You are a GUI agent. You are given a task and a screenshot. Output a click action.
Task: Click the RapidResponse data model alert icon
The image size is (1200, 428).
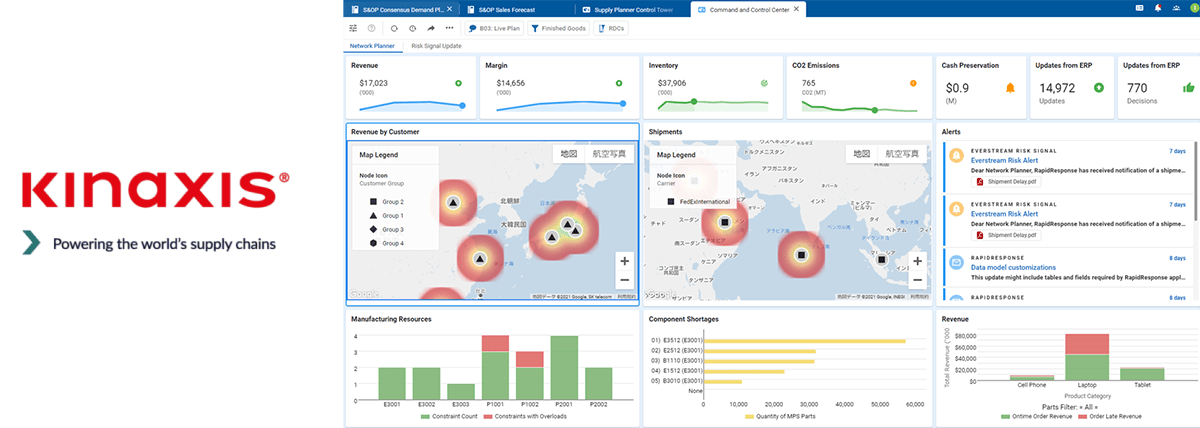tap(956, 262)
